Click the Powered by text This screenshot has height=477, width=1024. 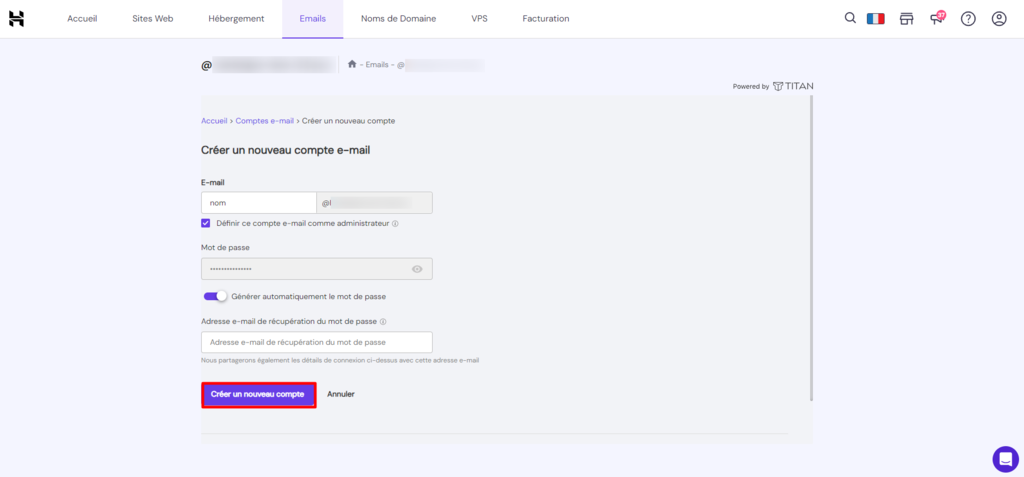[x=750, y=86]
